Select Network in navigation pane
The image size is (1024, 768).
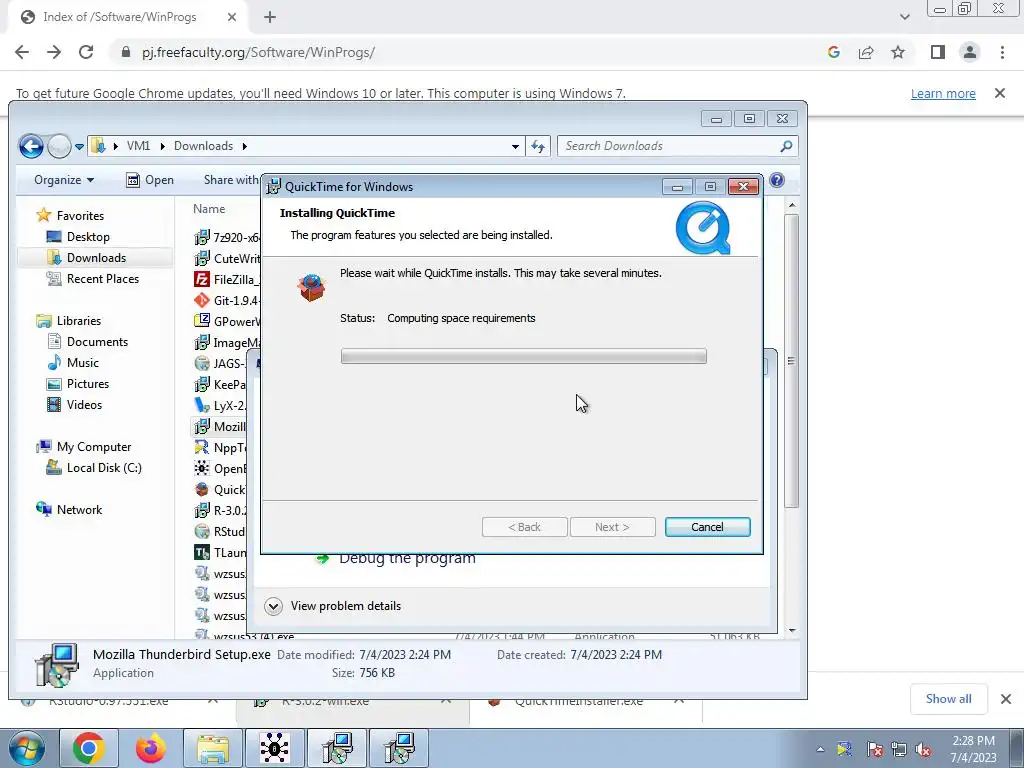point(79,509)
